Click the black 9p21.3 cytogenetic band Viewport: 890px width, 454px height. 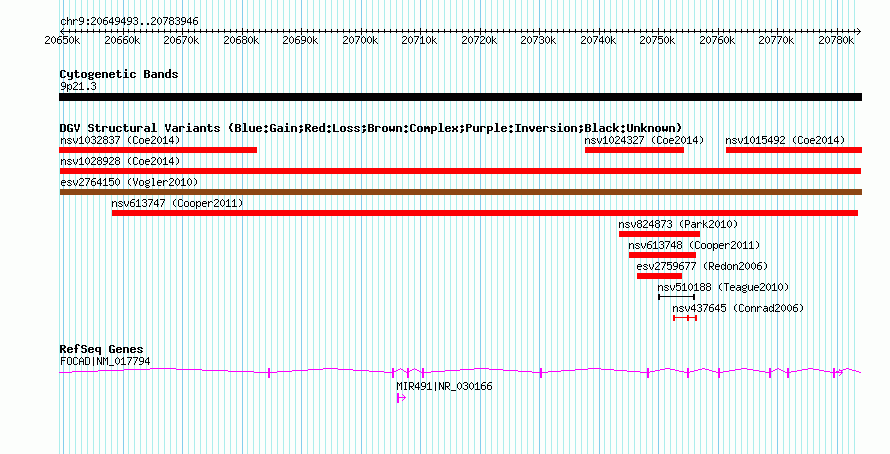point(460,97)
